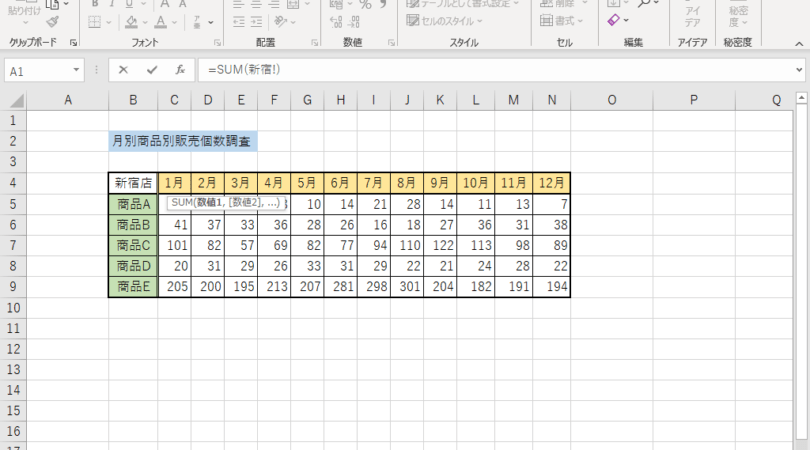Screen dimensions: 810x450
Task: Expand the Clear eraser dropdown arrow
Action: (x=626, y=20)
